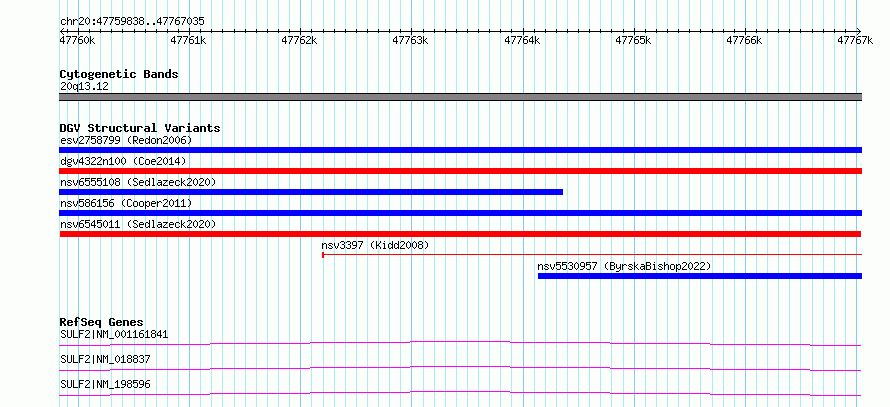Select the blue nsv6555108 variant bar
This screenshot has width=890, height=407.
(311, 192)
